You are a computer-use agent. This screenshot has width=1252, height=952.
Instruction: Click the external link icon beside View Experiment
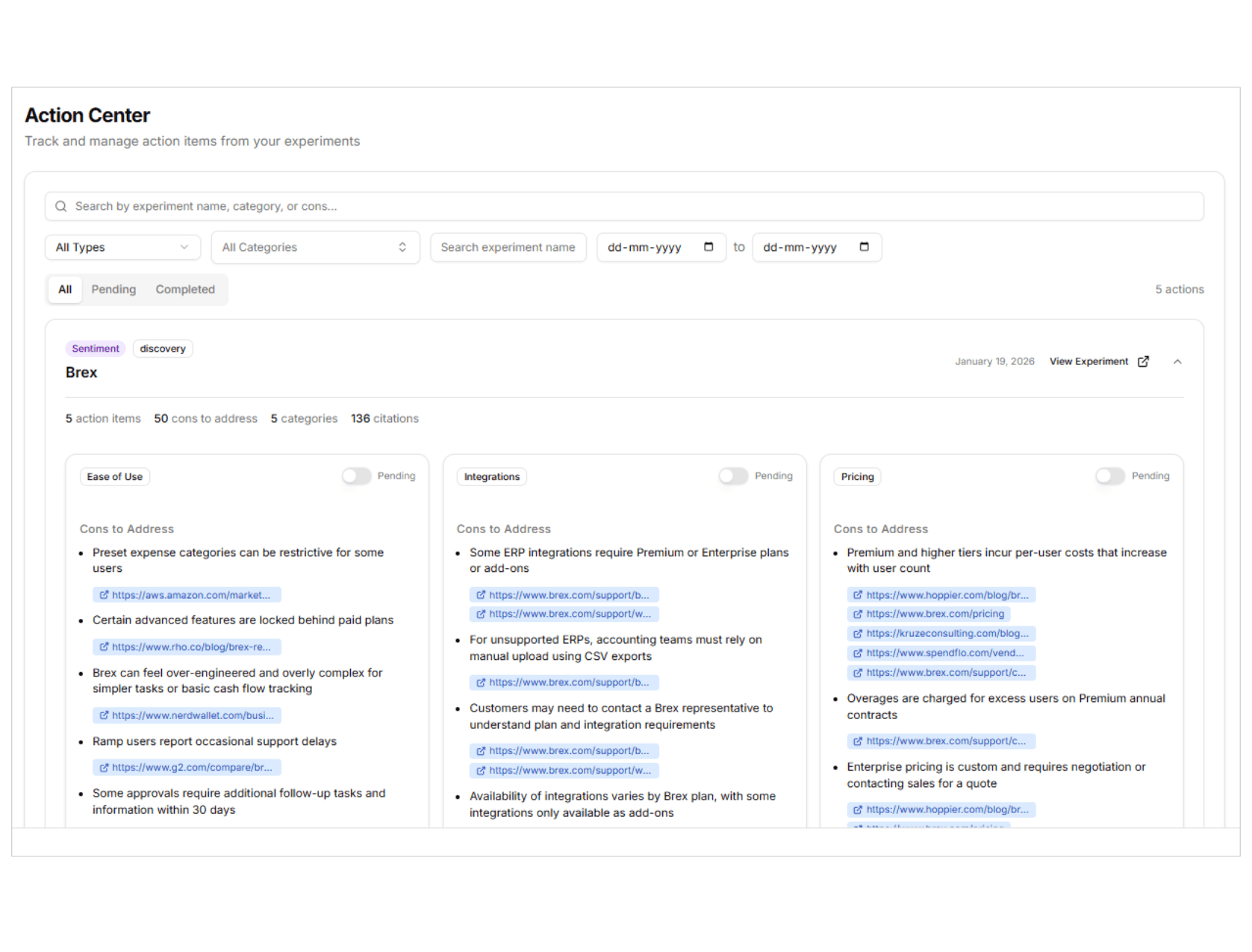pos(1142,361)
